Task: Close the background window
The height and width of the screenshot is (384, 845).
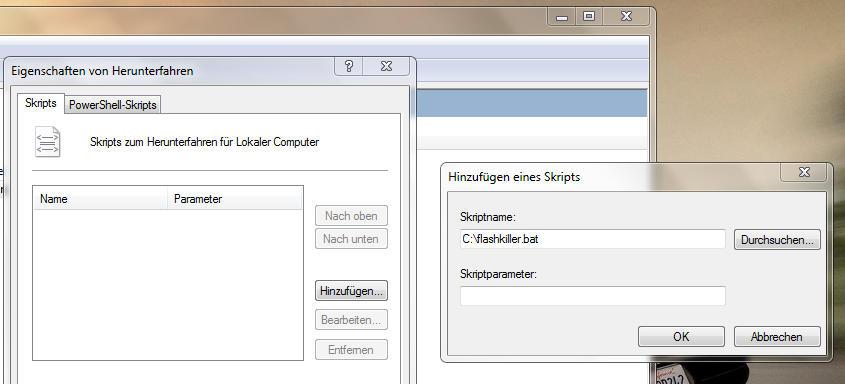Action: (626, 17)
